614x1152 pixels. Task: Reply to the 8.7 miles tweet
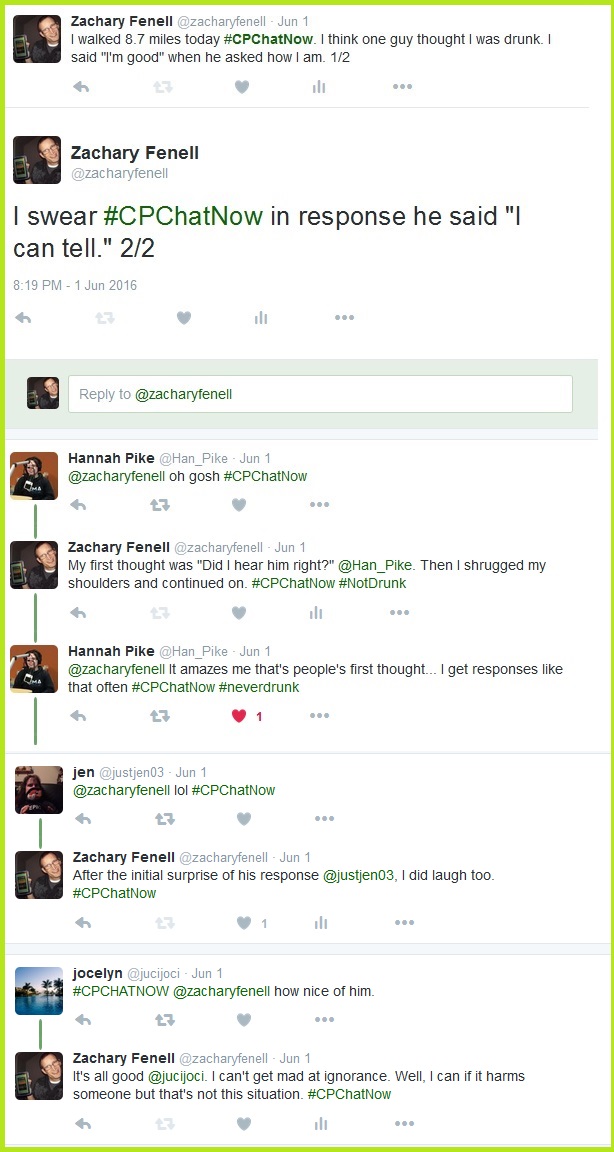[x=82, y=87]
